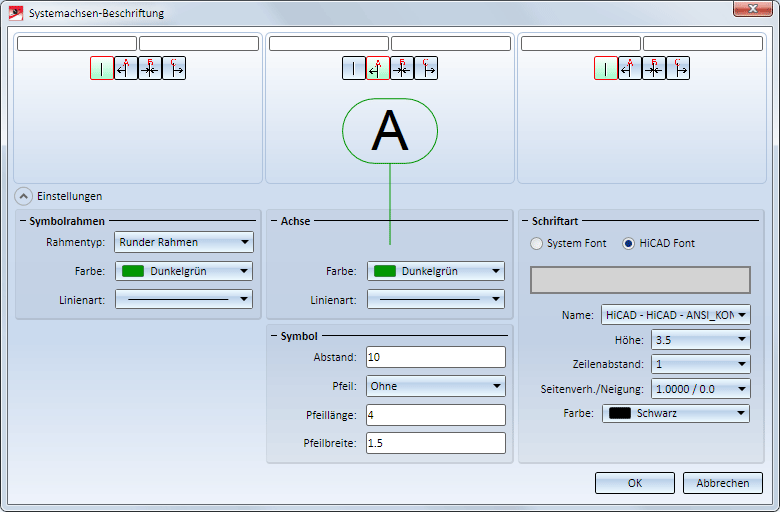Viewport: 780px width, 512px height.
Task: Choose centered 'B' label icon in left panel
Action: click(x=150, y=68)
